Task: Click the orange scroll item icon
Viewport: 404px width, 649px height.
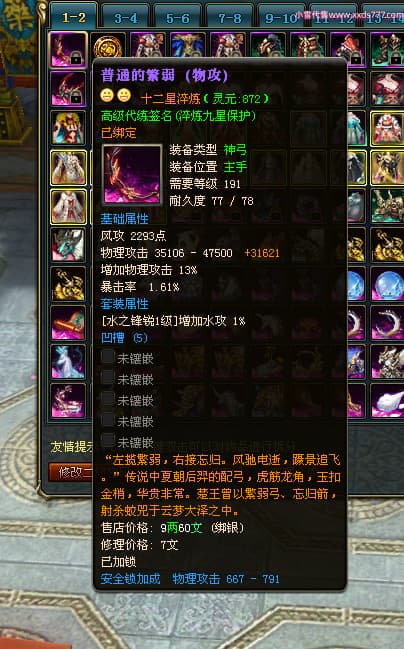Action: coord(68,323)
